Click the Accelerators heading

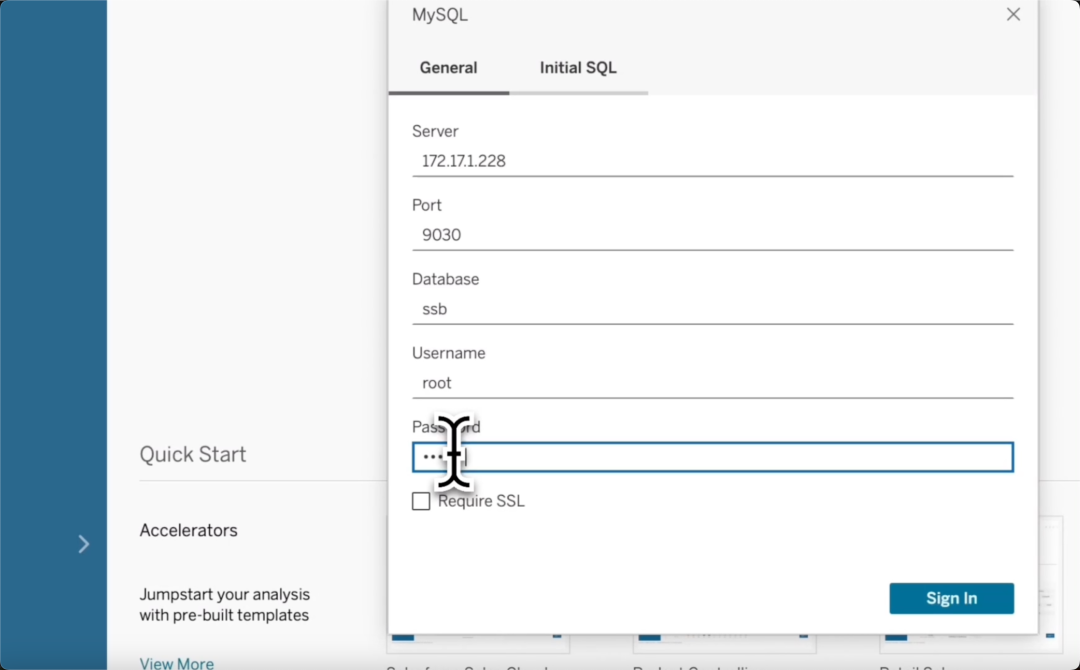pos(188,530)
